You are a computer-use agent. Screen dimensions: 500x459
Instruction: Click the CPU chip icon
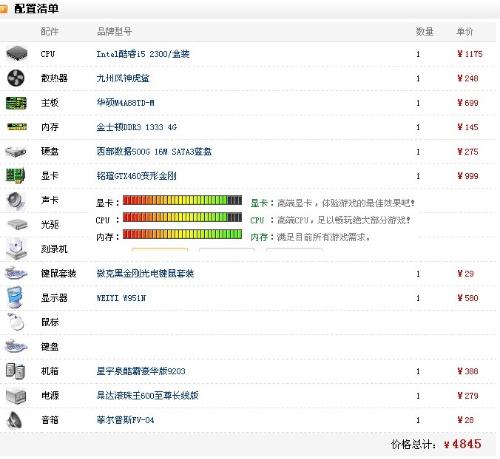coord(17,54)
